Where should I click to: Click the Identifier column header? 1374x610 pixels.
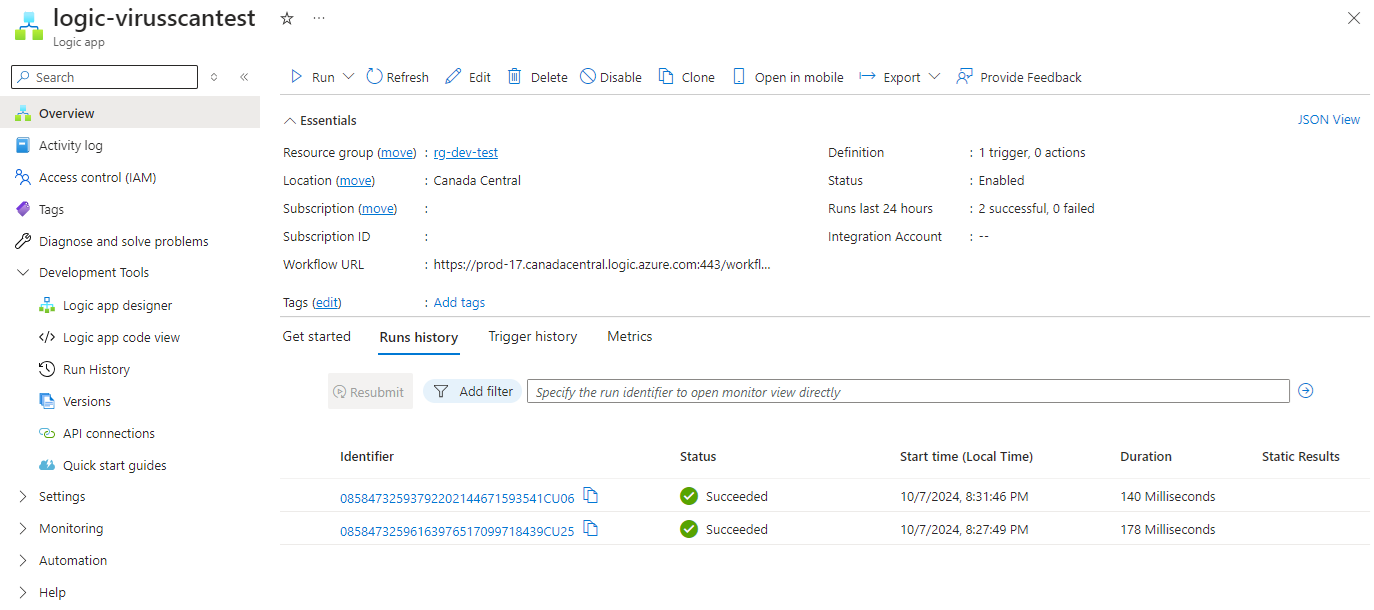point(367,456)
